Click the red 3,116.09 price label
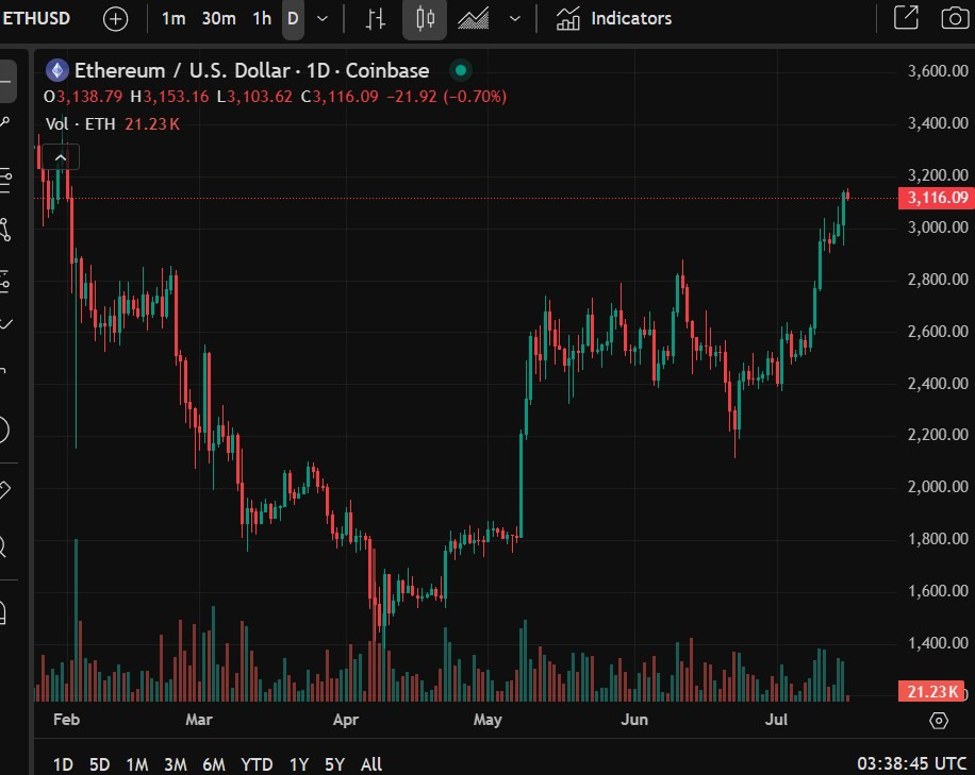975x775 pixels. pos(936,197)
